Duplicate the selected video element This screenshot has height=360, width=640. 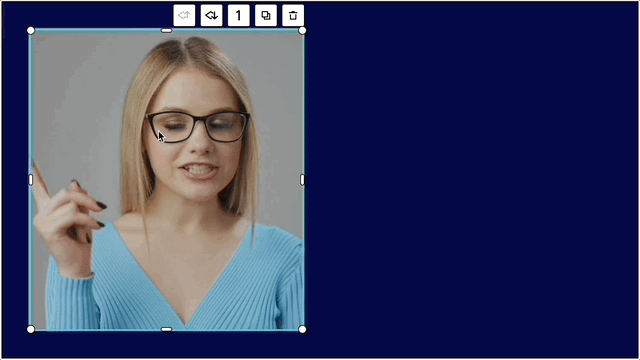(x=266, y=16)
